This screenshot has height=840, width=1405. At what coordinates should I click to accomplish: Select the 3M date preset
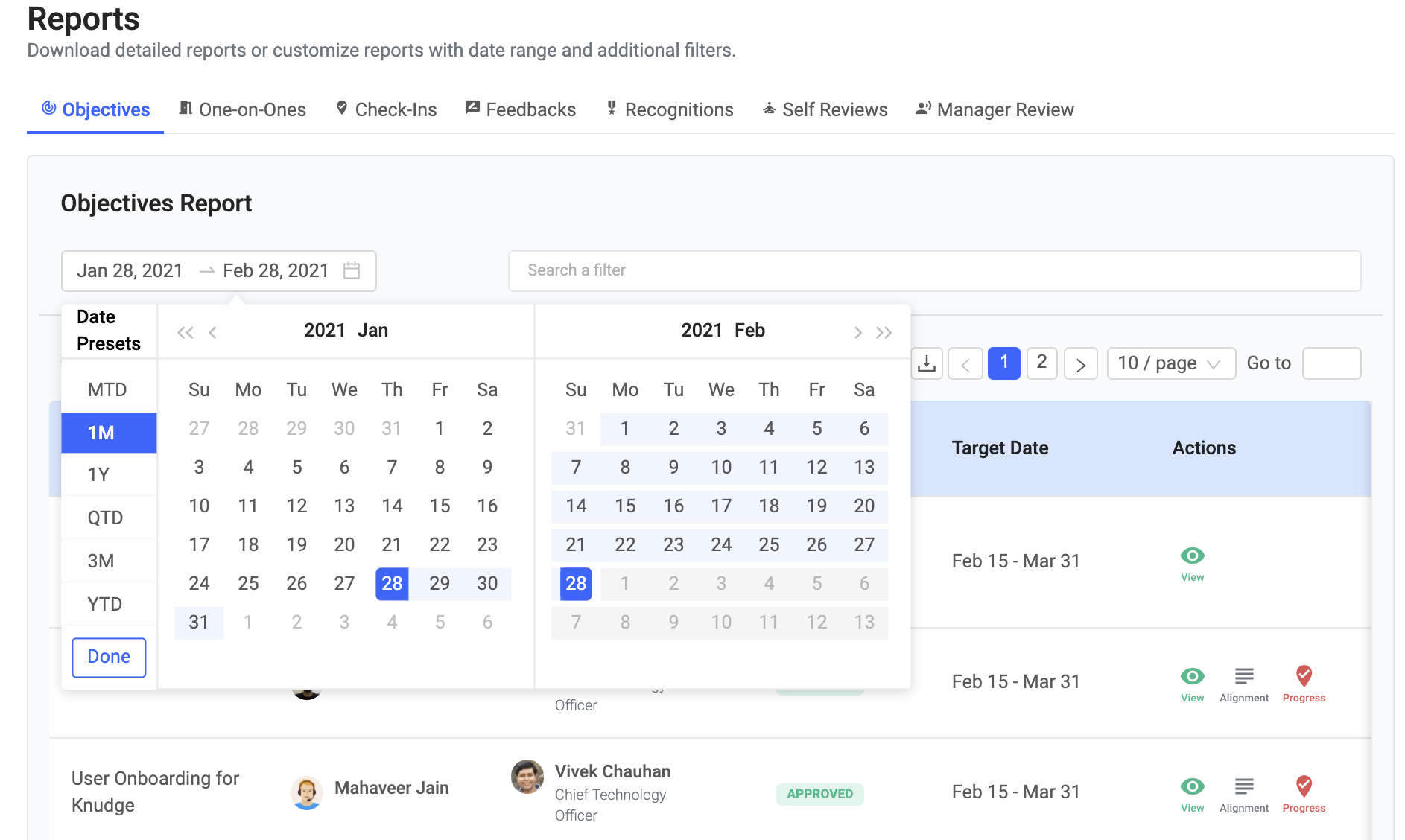101,561
